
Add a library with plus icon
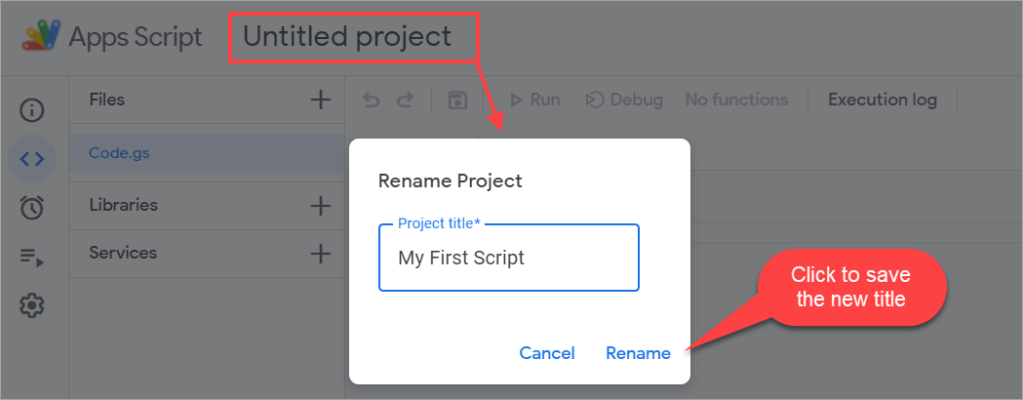[x=320, y=205]
